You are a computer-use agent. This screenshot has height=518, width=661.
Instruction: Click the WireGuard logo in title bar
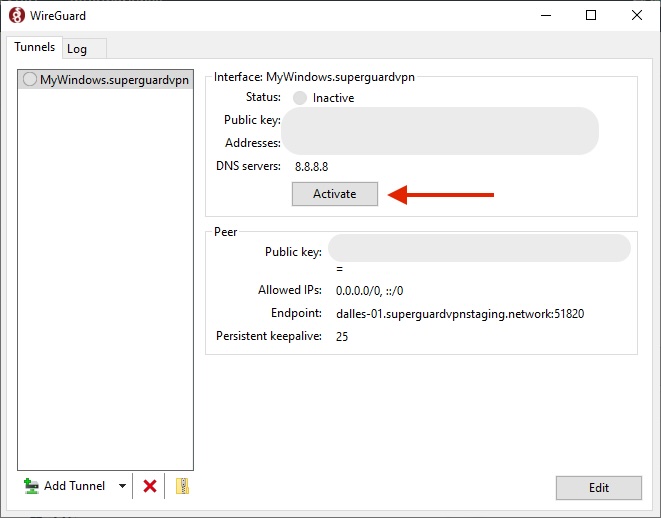point(16,15)
